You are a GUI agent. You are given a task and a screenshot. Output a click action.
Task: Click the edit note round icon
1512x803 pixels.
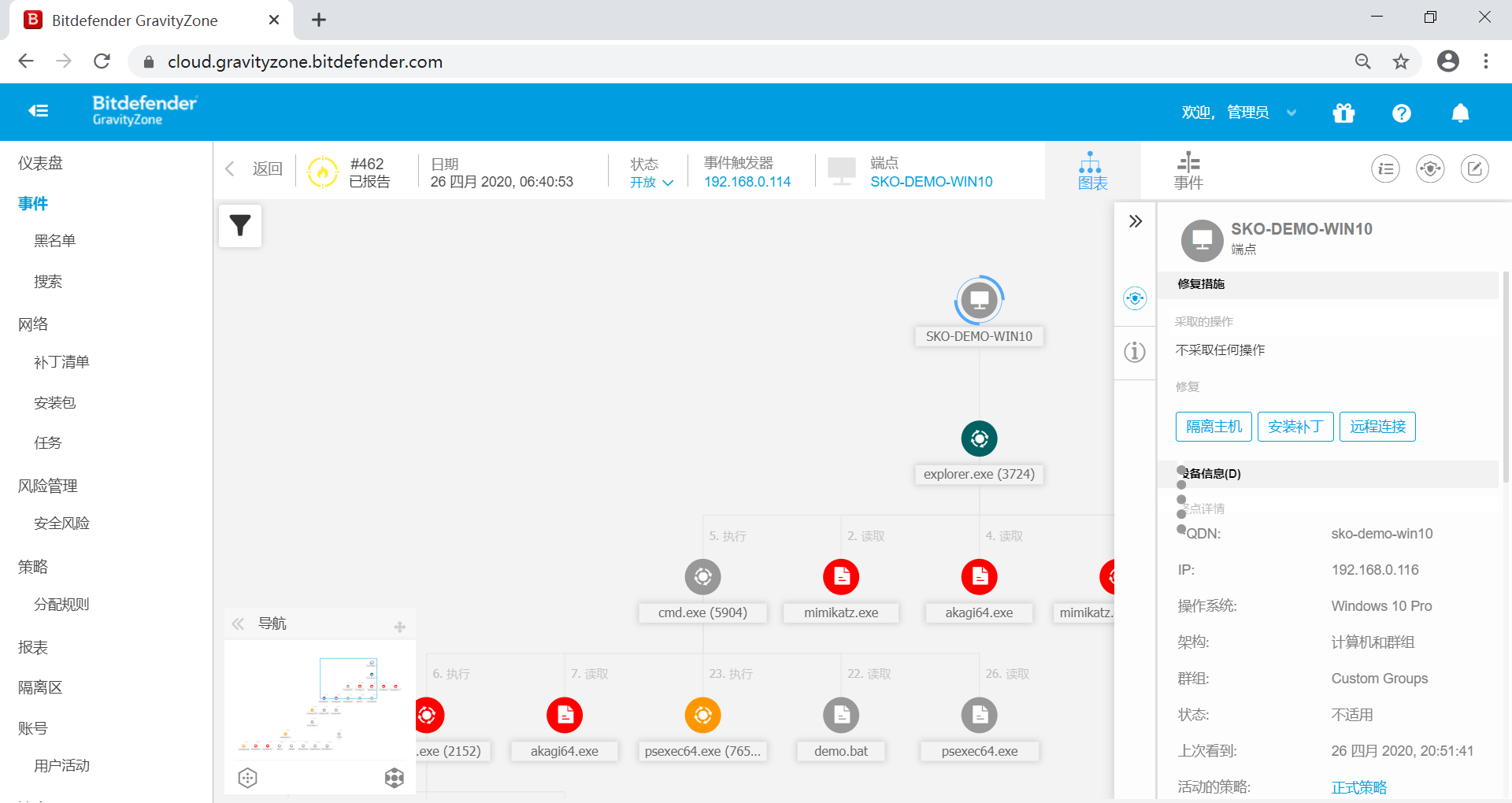pyautogui.click(x=1475, y=168)
